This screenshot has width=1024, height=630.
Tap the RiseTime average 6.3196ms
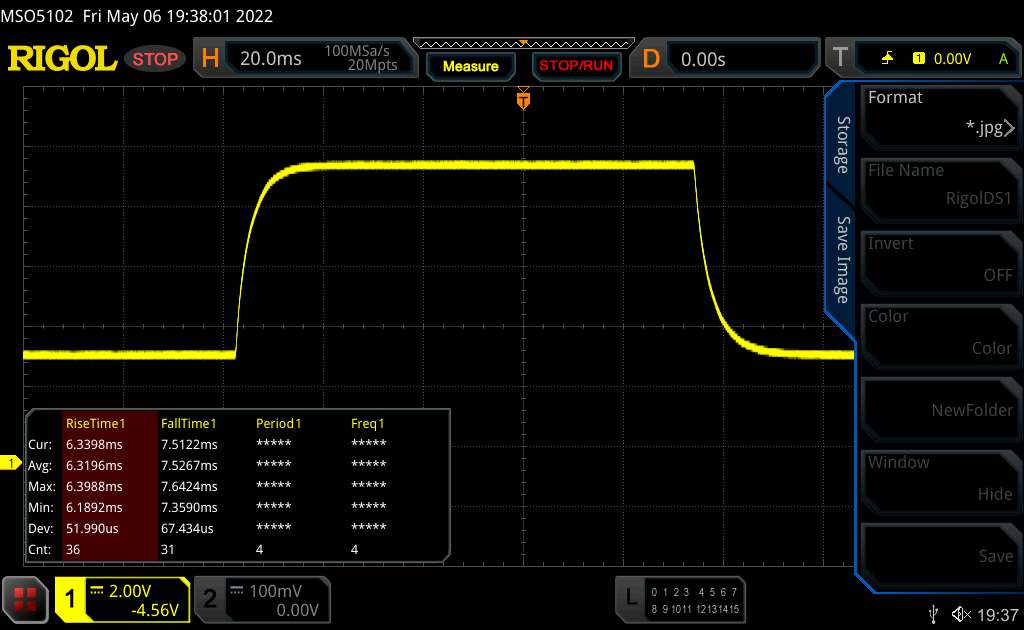coord(94,465)
